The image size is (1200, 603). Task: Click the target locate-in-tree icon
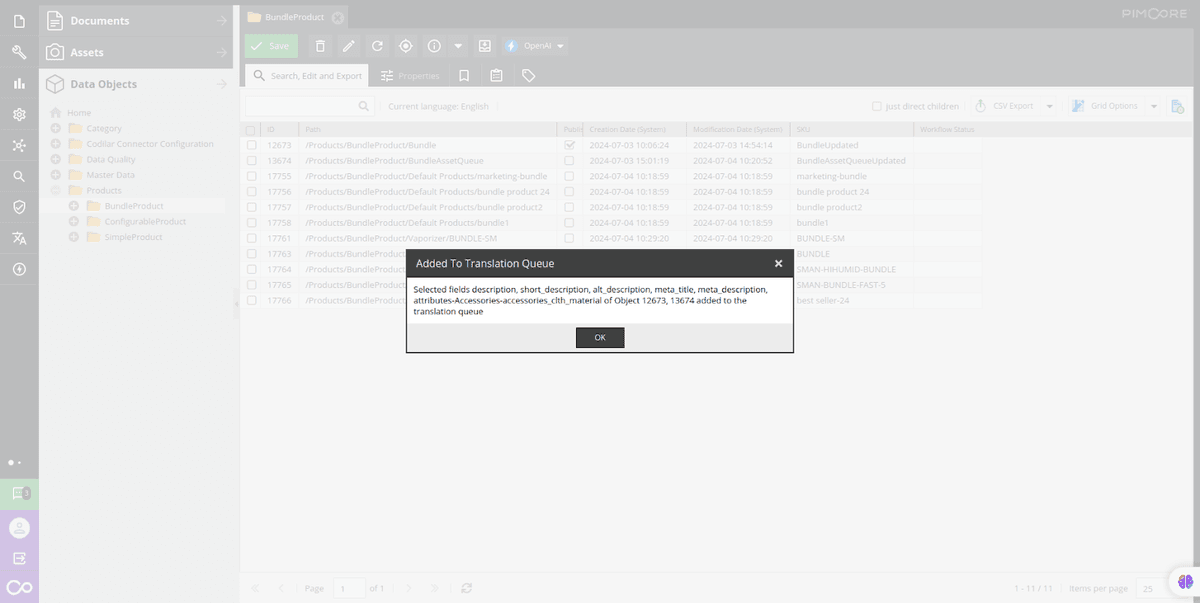coord(406,46)
